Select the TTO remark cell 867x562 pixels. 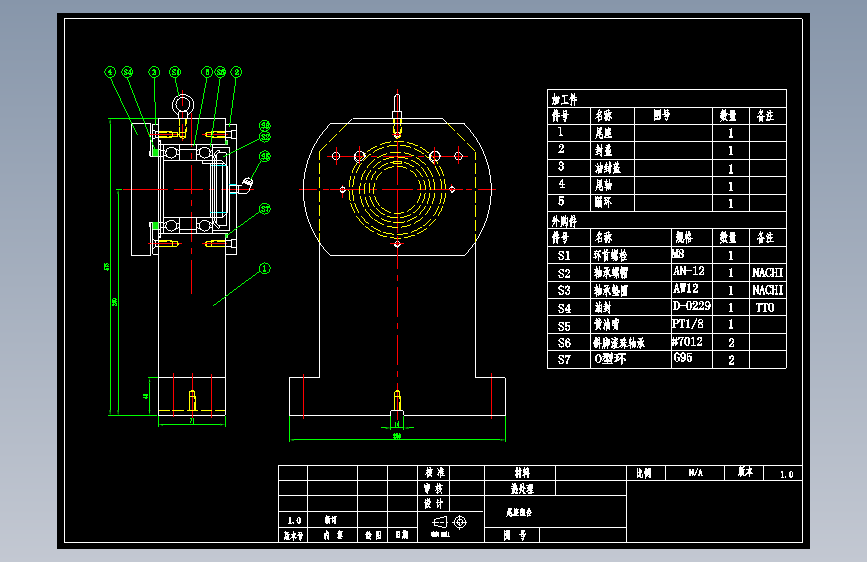click(x=765, y=308)
